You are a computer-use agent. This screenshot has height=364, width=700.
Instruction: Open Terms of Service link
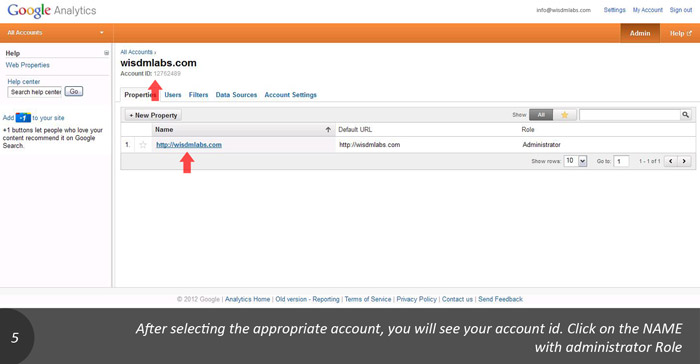[x=368, y=299]
